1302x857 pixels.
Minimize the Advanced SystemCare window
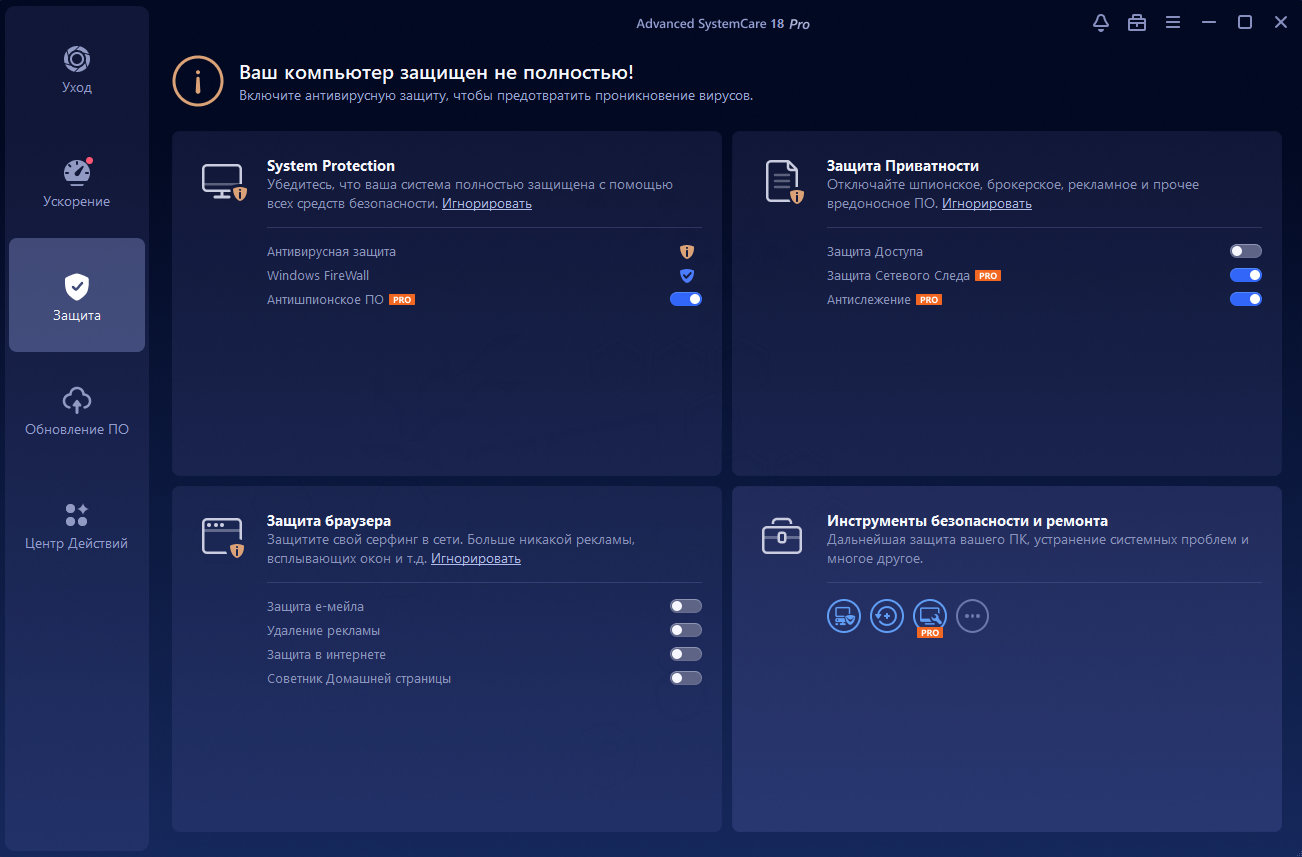coord(1209,23)
